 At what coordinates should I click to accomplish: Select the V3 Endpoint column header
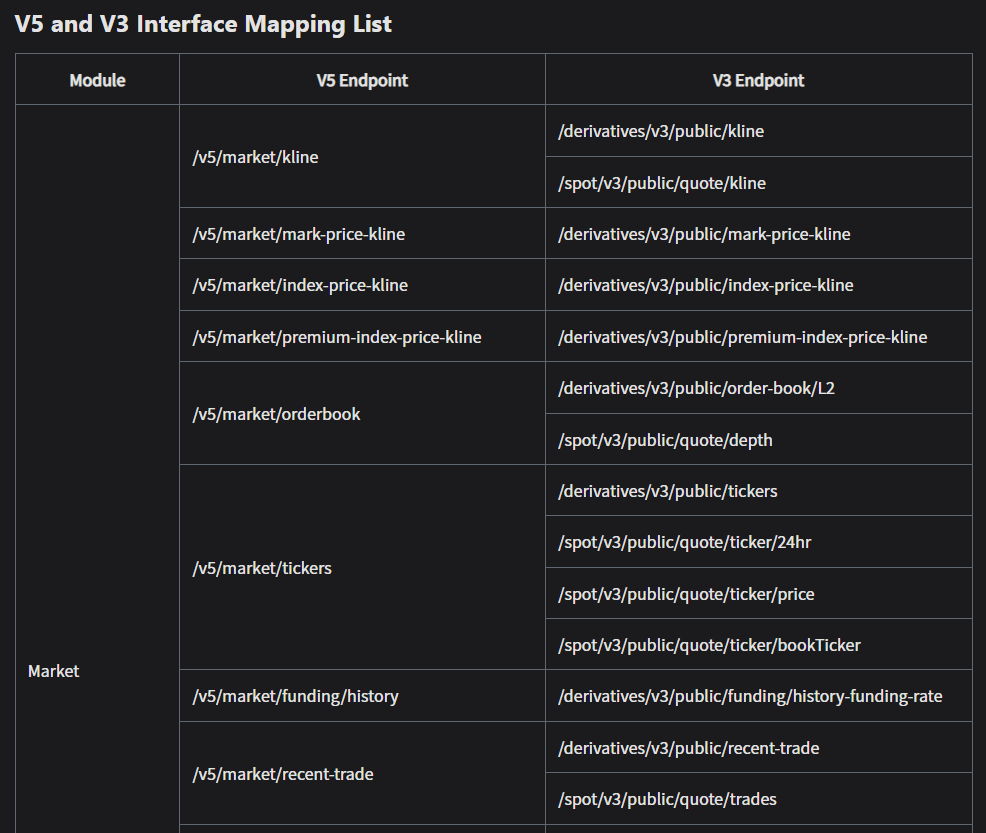point(758,80)
